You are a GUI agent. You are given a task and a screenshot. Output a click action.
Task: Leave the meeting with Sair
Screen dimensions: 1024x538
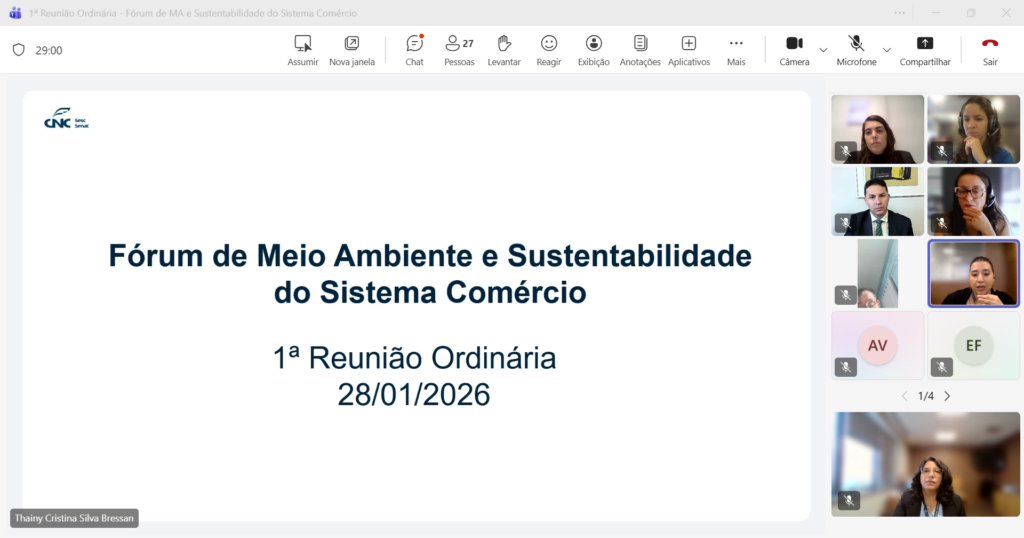tap(990, 50)
